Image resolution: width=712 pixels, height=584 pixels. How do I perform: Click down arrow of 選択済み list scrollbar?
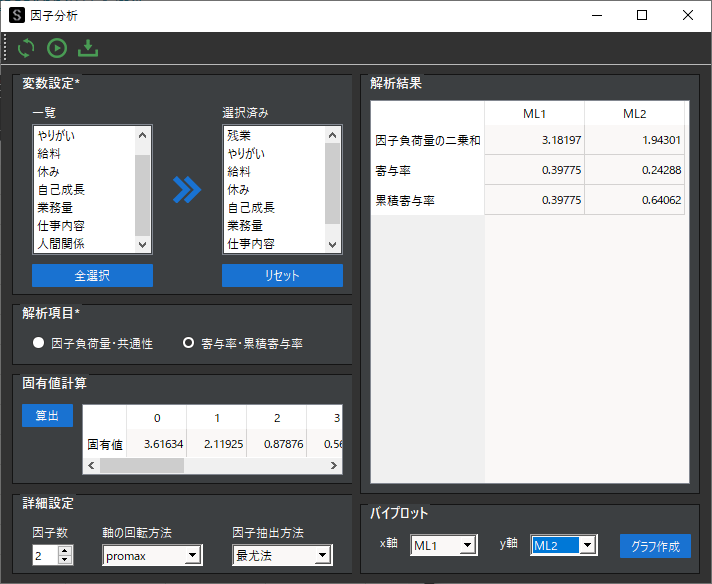coord(332,244)
